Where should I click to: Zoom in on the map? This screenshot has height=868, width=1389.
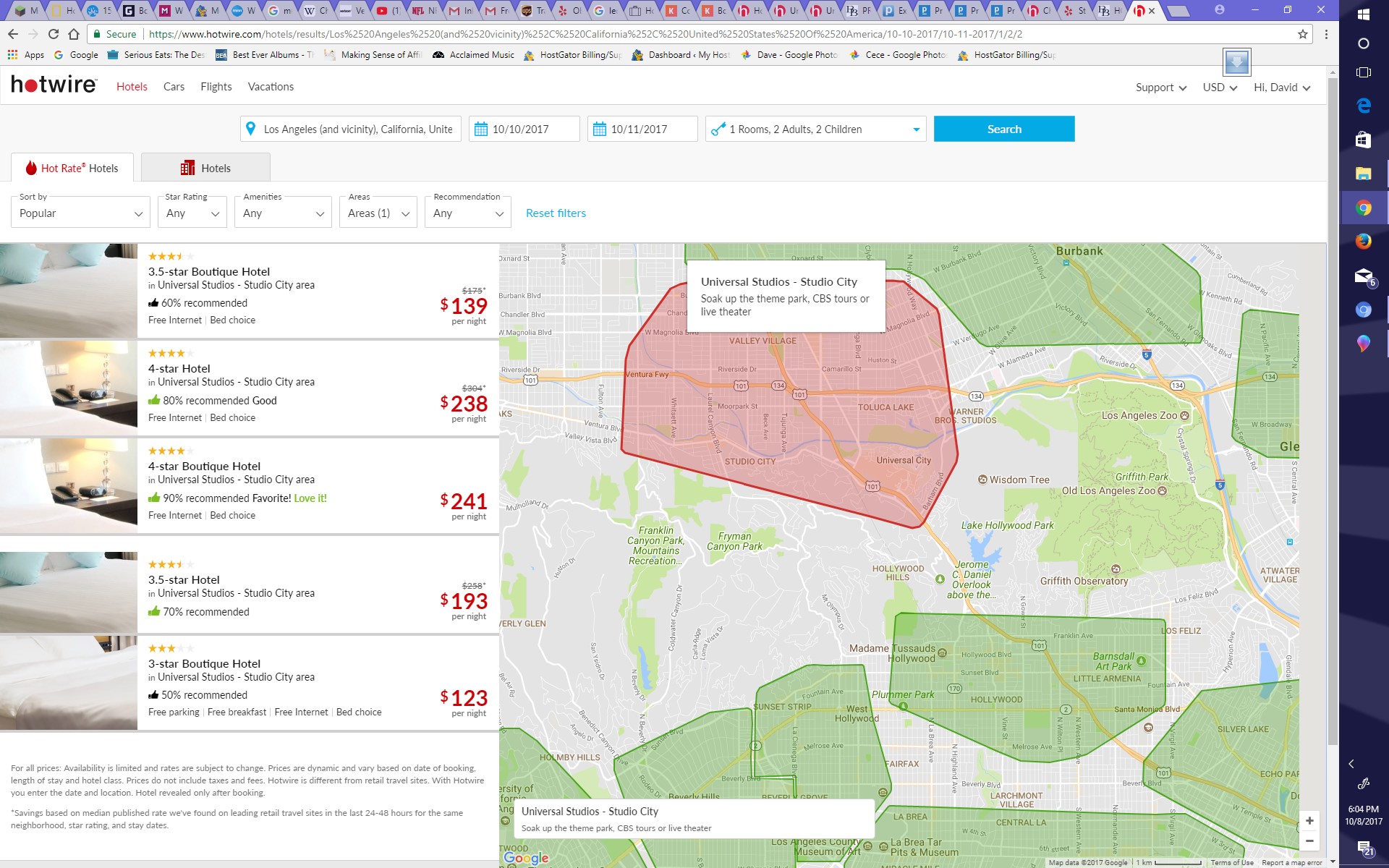pyautogui.click(x=1309, y=820)
